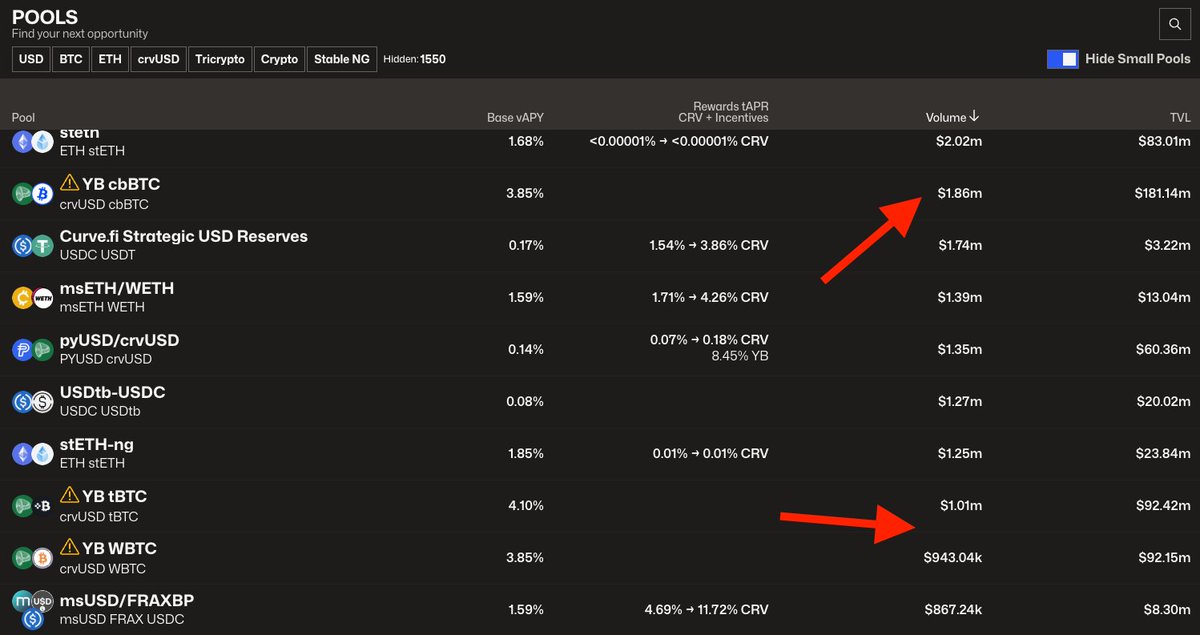Click the Strategic USD Reserves token icons
The width and height of the screenshot is (1200, 635).
pyautogui.click(x=32, y=246)
